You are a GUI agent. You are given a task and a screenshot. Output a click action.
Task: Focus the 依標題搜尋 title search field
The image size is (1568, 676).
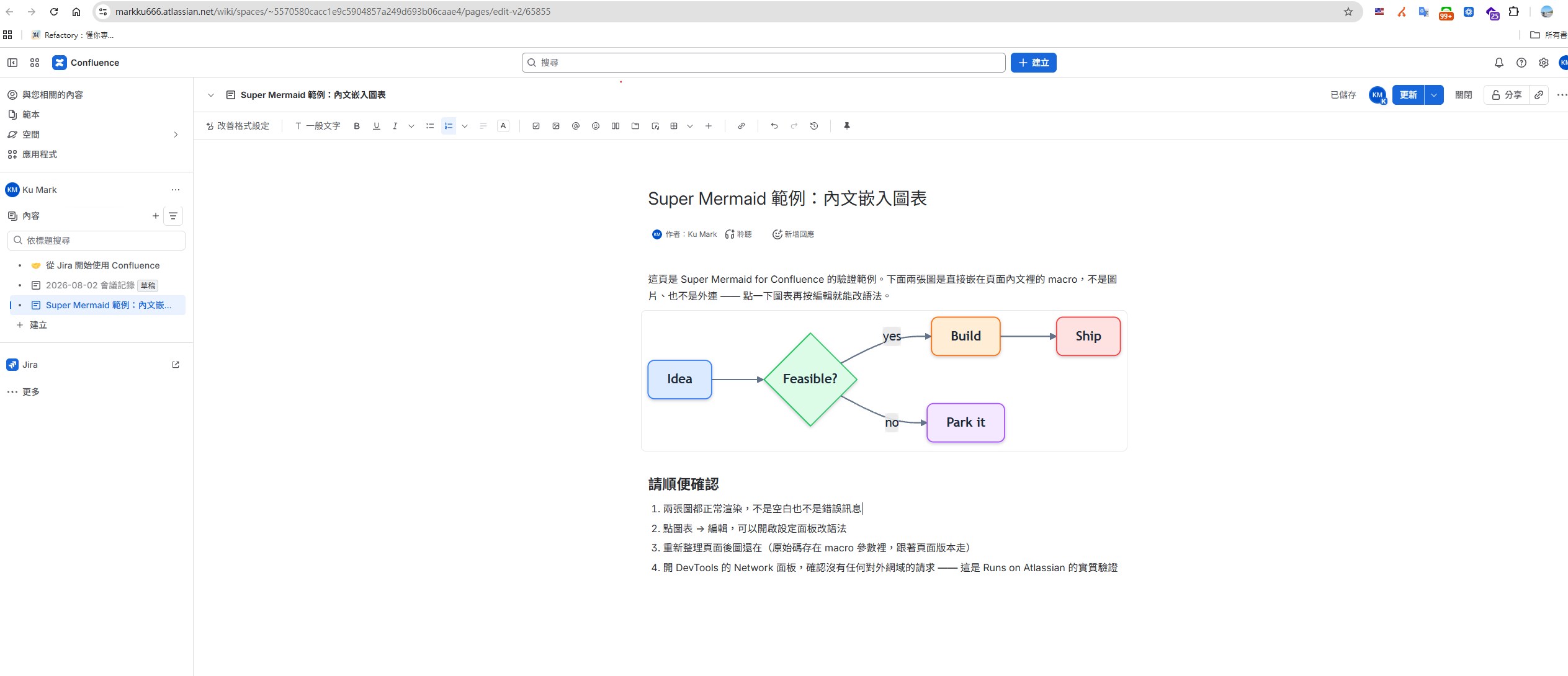pos(96,241)
